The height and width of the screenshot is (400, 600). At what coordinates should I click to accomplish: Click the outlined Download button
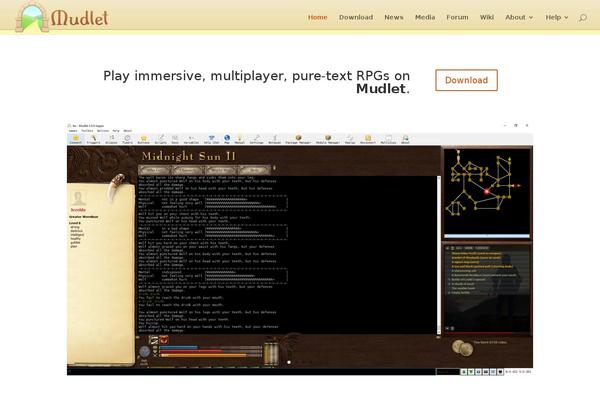point(466,80)
